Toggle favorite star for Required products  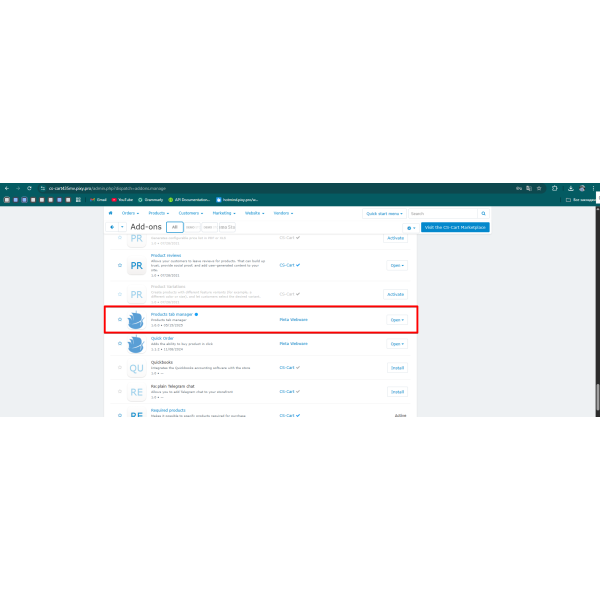(120, 415)
